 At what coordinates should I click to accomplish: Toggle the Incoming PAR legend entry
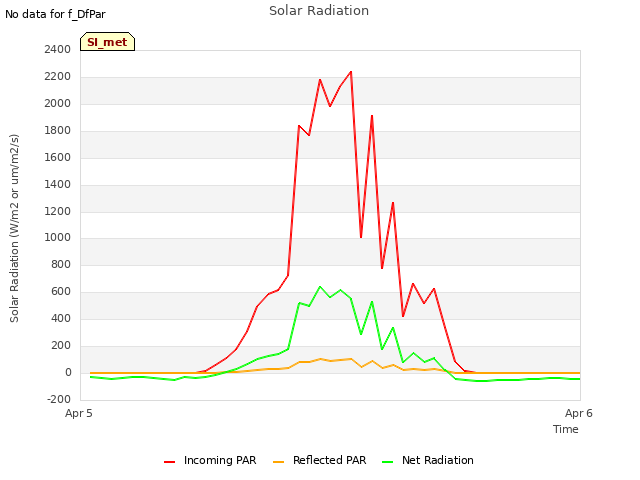tap(210, 460)
